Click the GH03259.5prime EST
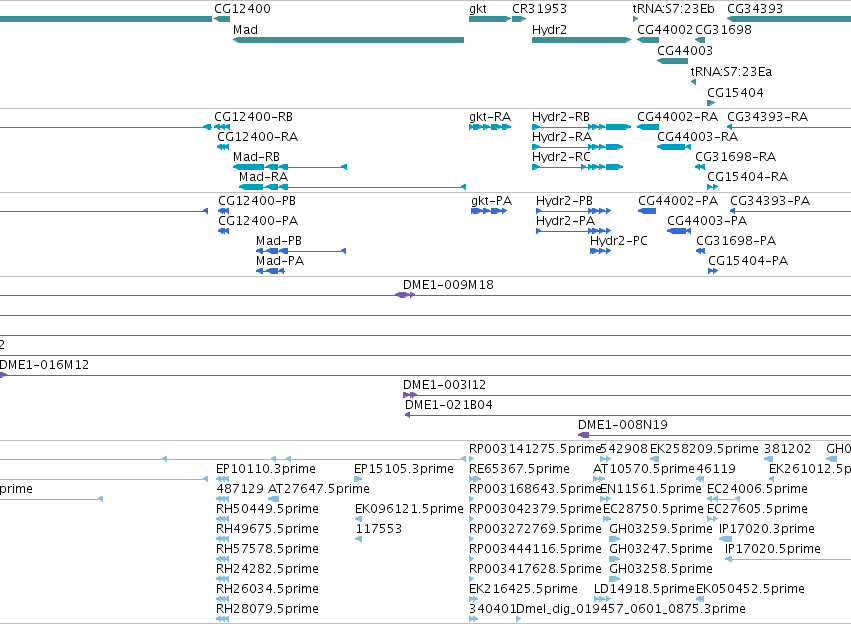This screenshot has width=851, height=624. (x=614, y=539)
